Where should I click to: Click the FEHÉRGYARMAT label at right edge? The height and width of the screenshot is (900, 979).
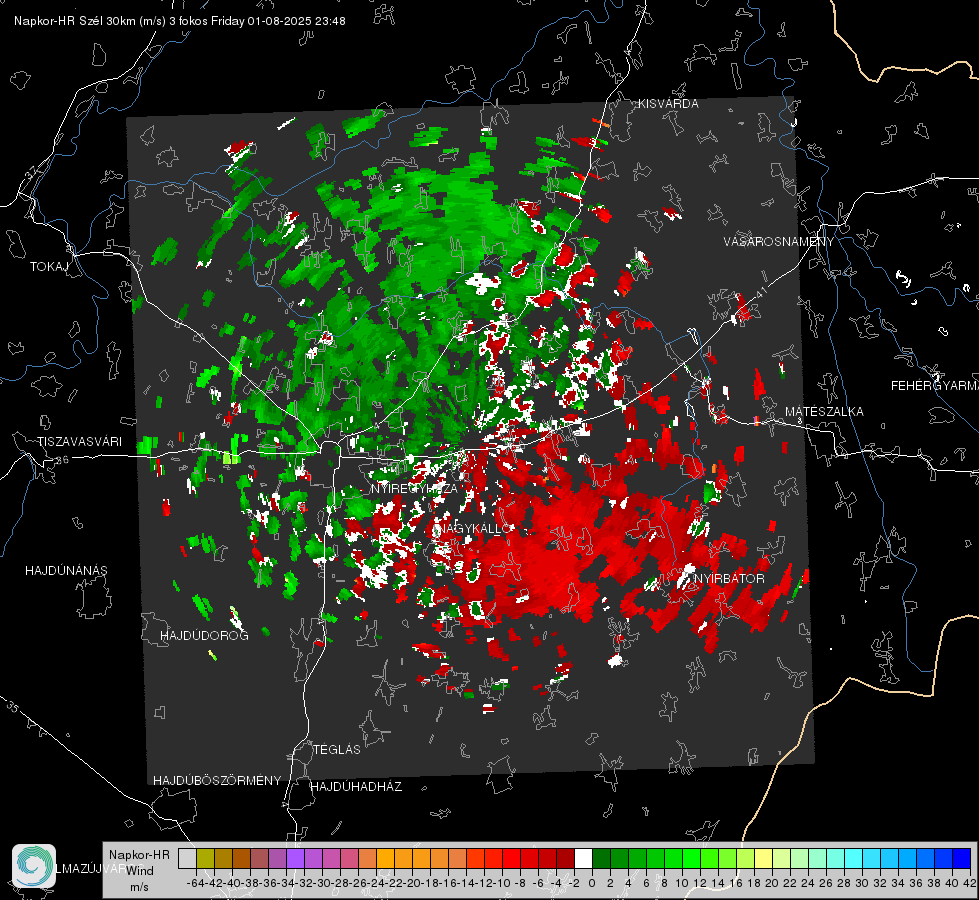tap(935, 386)
